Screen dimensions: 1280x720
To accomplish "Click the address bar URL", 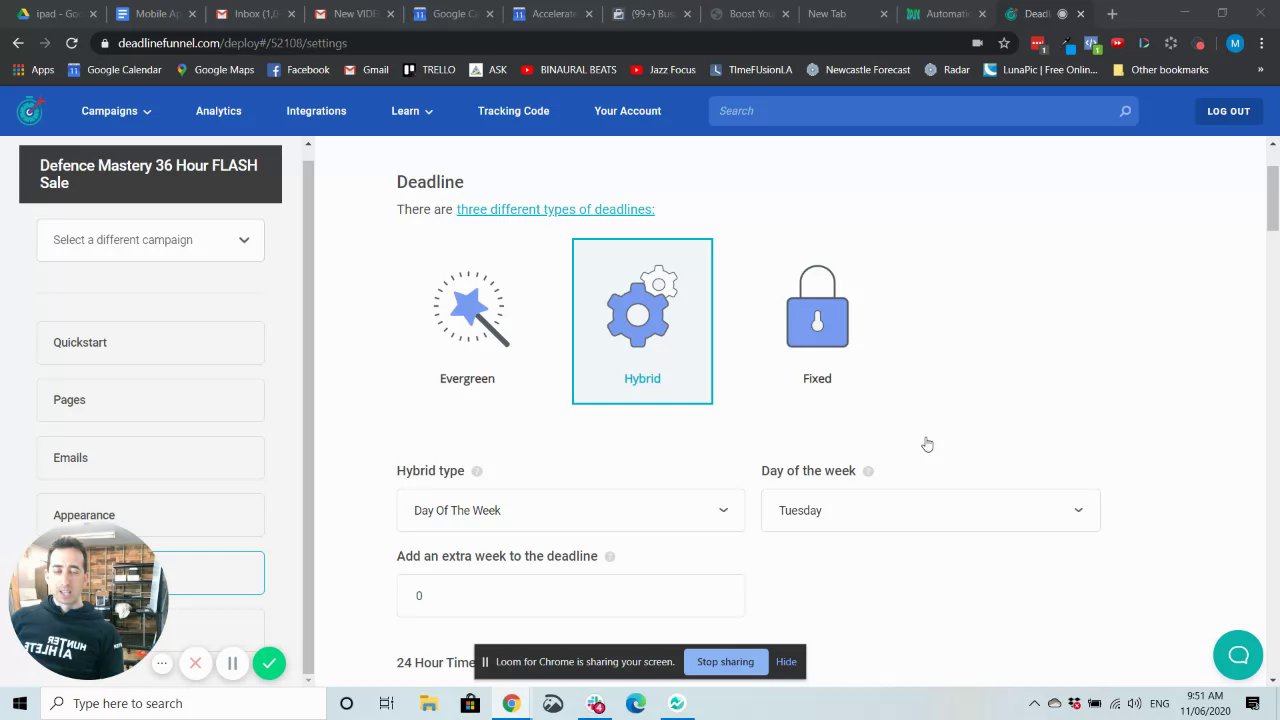I will (232, 43).
